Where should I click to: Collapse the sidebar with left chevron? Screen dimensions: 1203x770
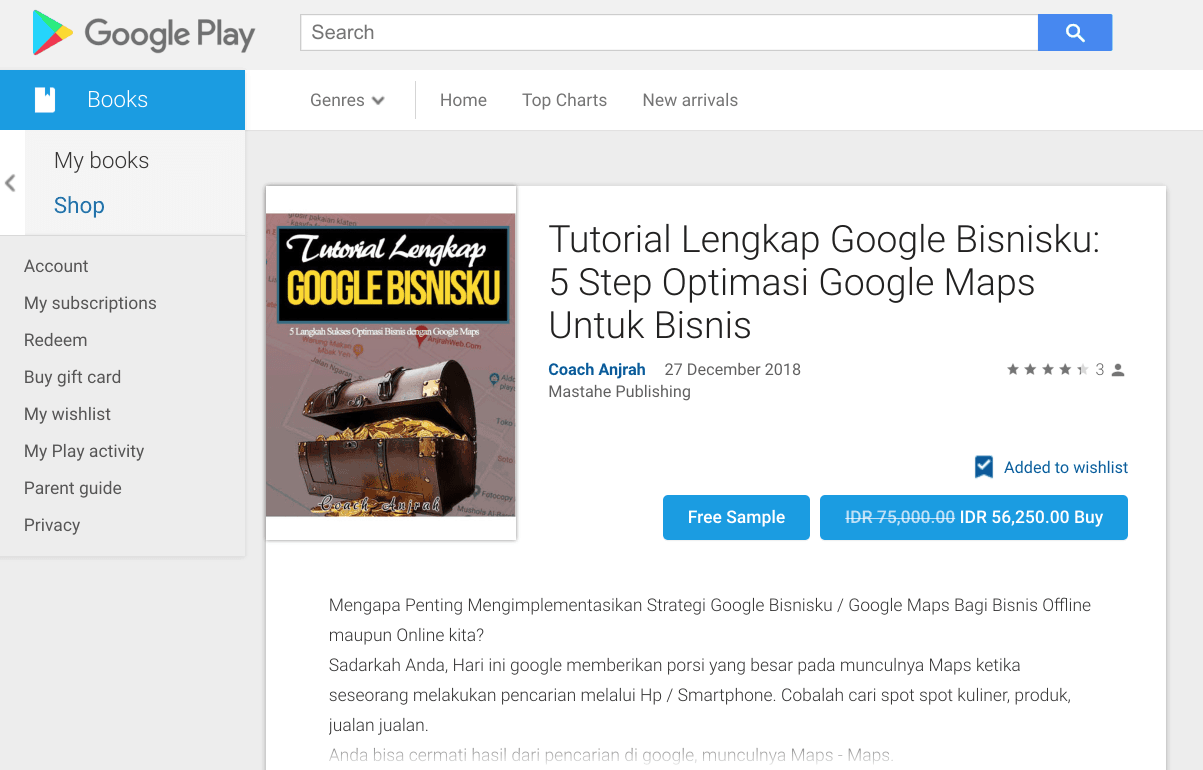click(x=10, y=183)
